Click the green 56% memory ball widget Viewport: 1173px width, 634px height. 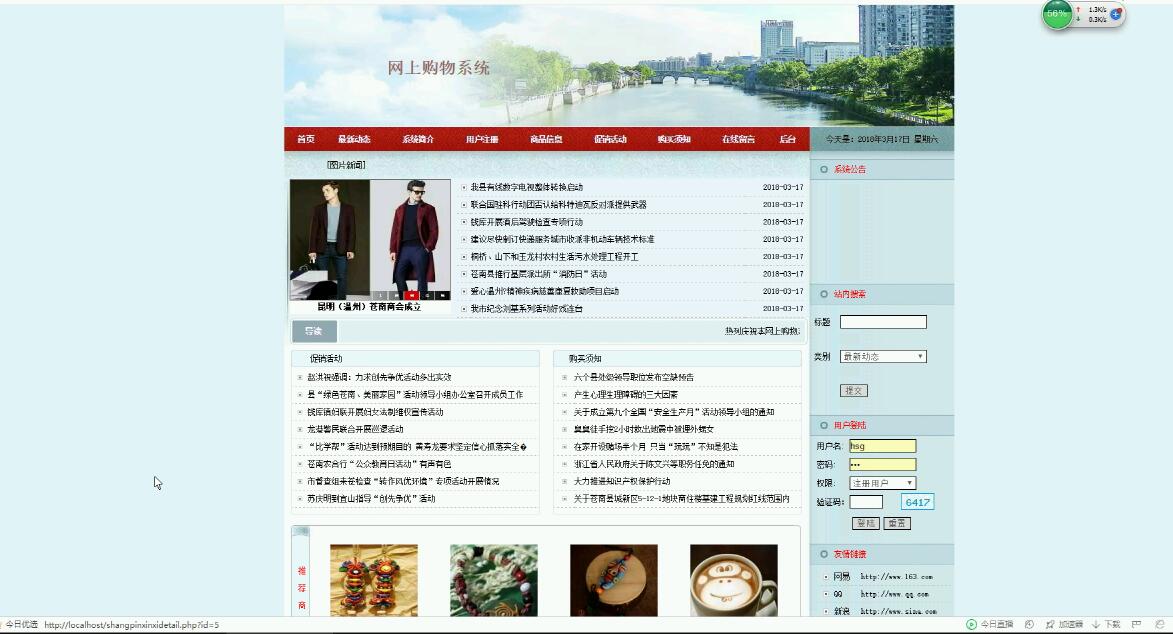1057,14
